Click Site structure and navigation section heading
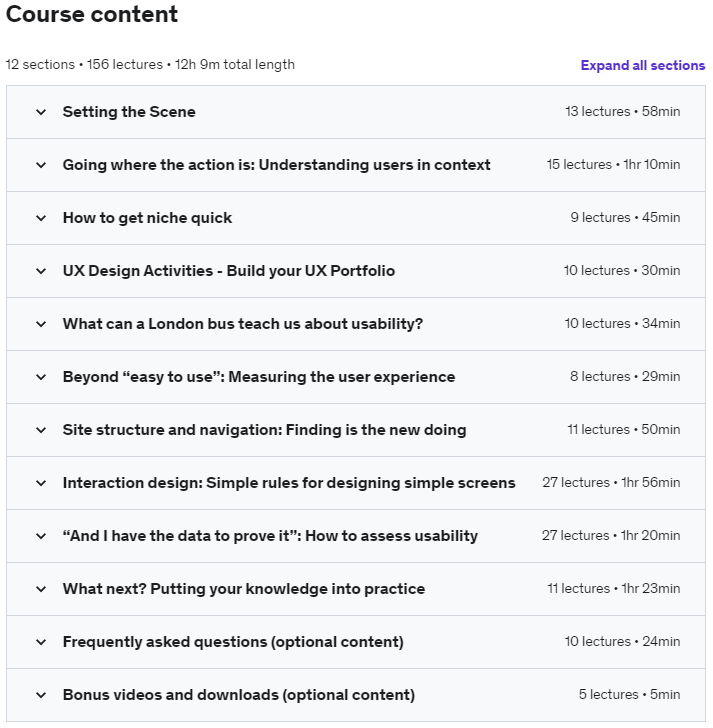Screen dimensions: 713x728 click(264, 430)
